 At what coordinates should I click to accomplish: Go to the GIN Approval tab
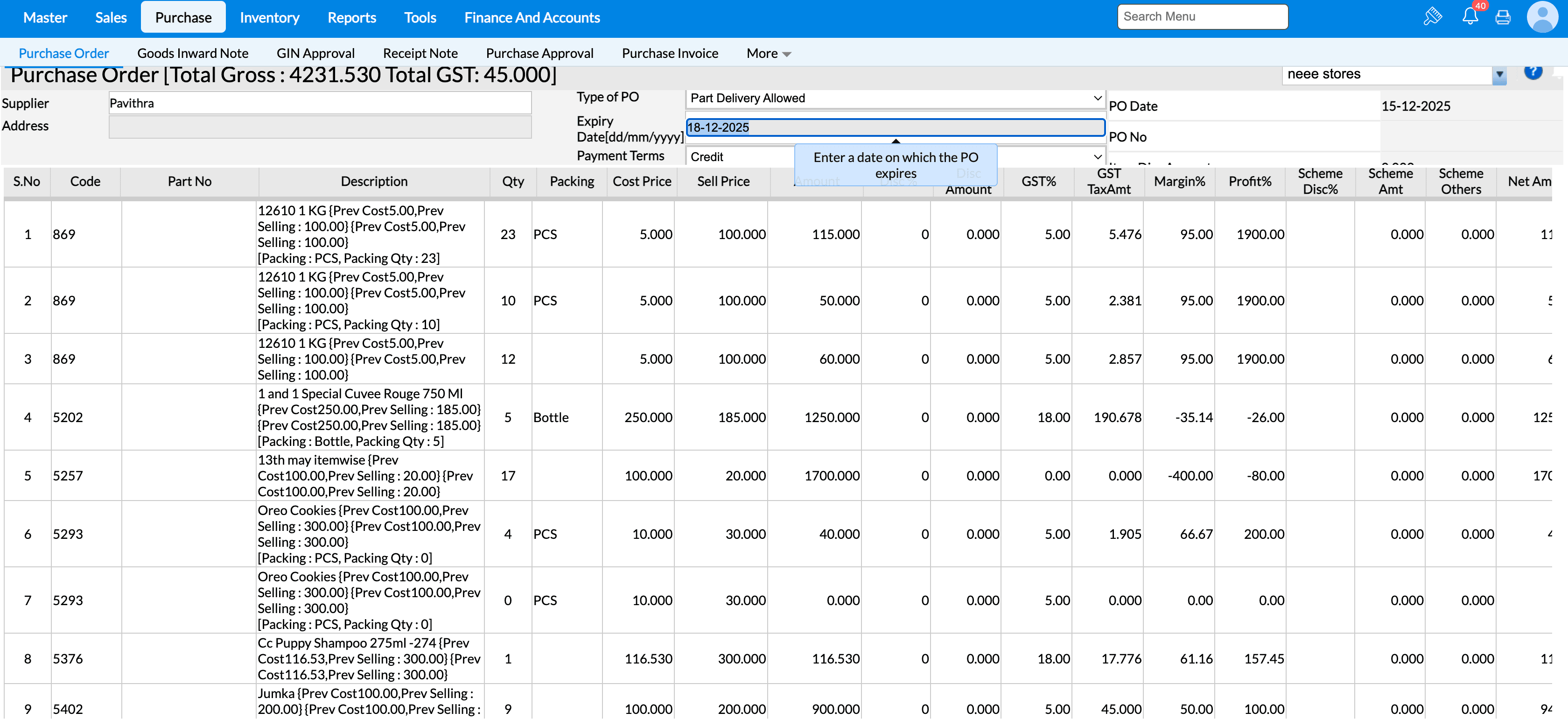tap(315, 54)
